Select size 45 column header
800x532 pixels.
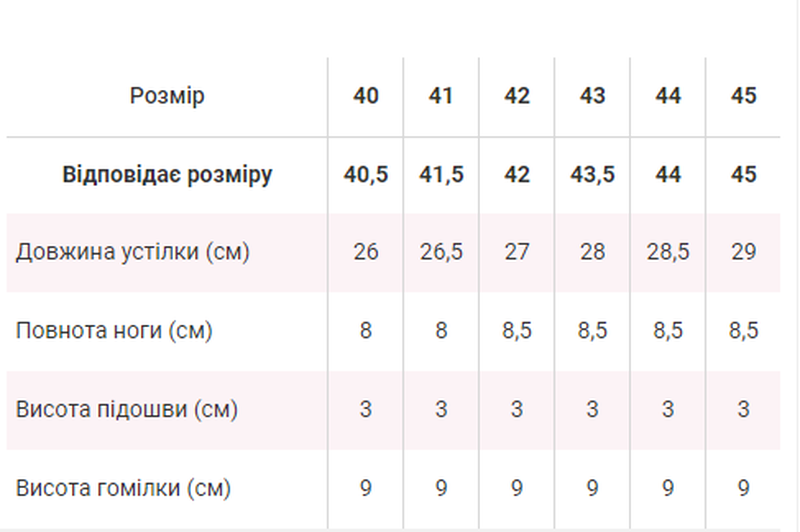pos(743,96)
